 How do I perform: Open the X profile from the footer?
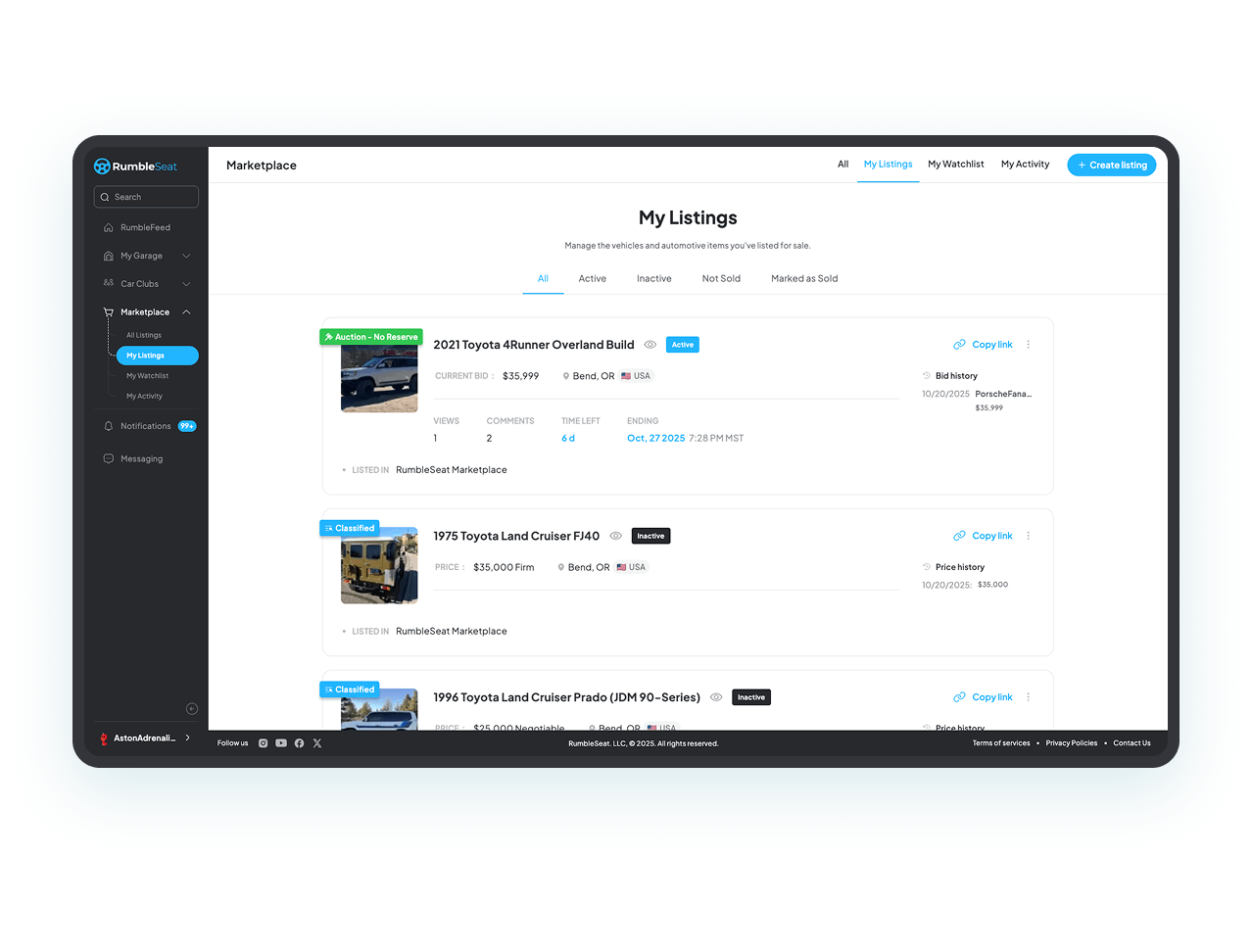click(316, 742)
